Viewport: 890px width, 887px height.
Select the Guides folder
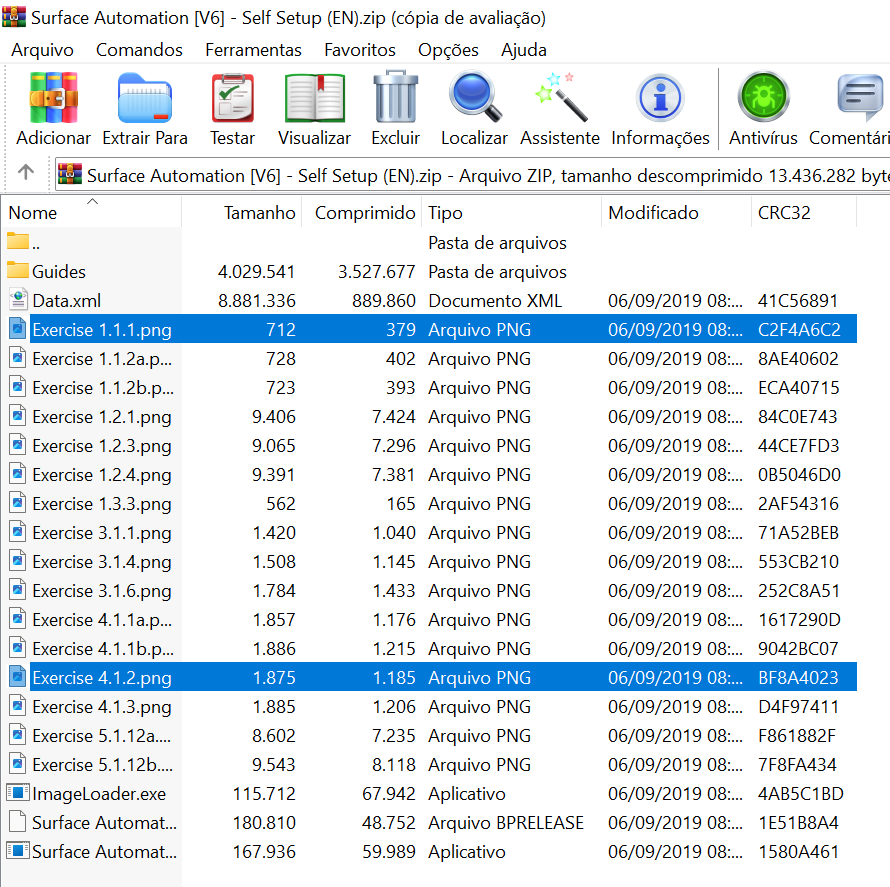point(59,272)
